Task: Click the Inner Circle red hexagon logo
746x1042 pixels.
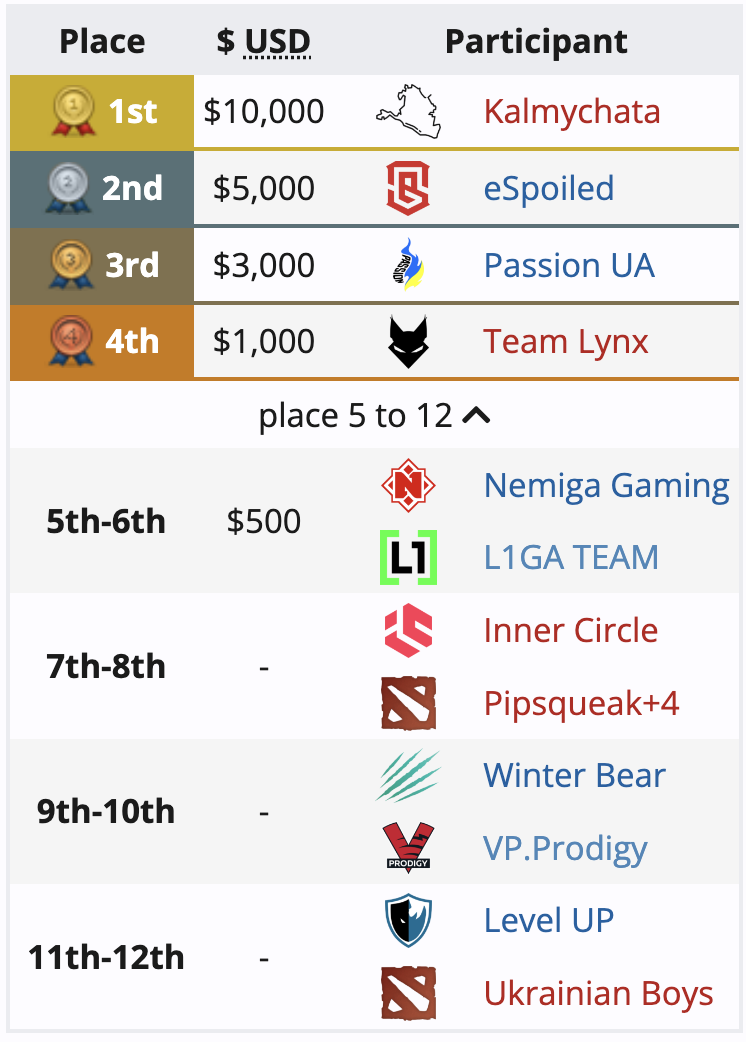Action: [408, 631]
